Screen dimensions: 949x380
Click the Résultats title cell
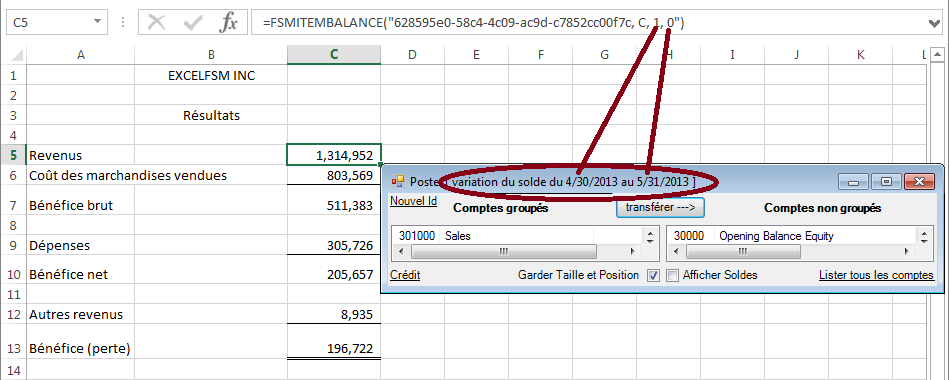click(x=211, y=116)
